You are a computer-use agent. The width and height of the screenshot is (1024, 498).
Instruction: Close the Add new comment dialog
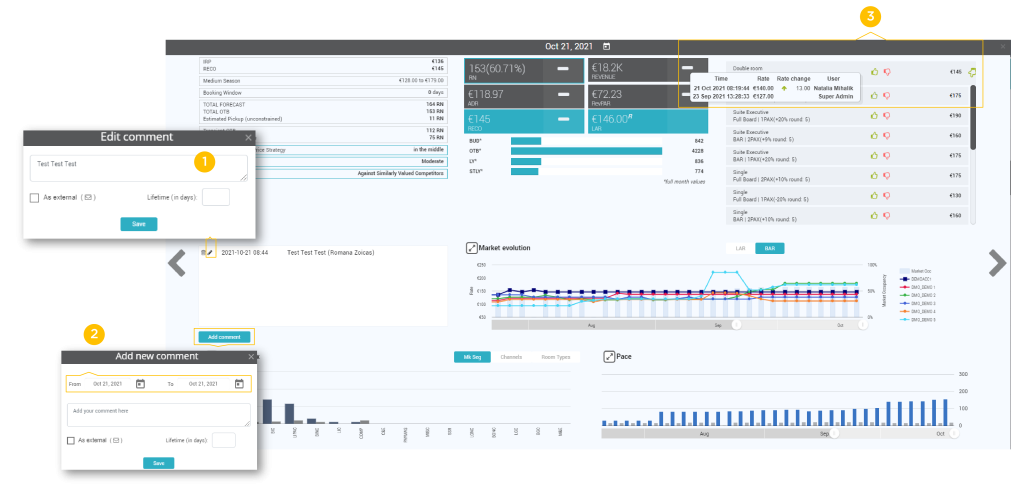[251, 357]
